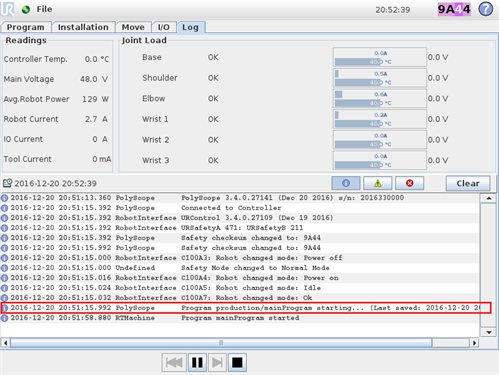Click the Main Voltage 48.0 V reading

coord(56,79)
